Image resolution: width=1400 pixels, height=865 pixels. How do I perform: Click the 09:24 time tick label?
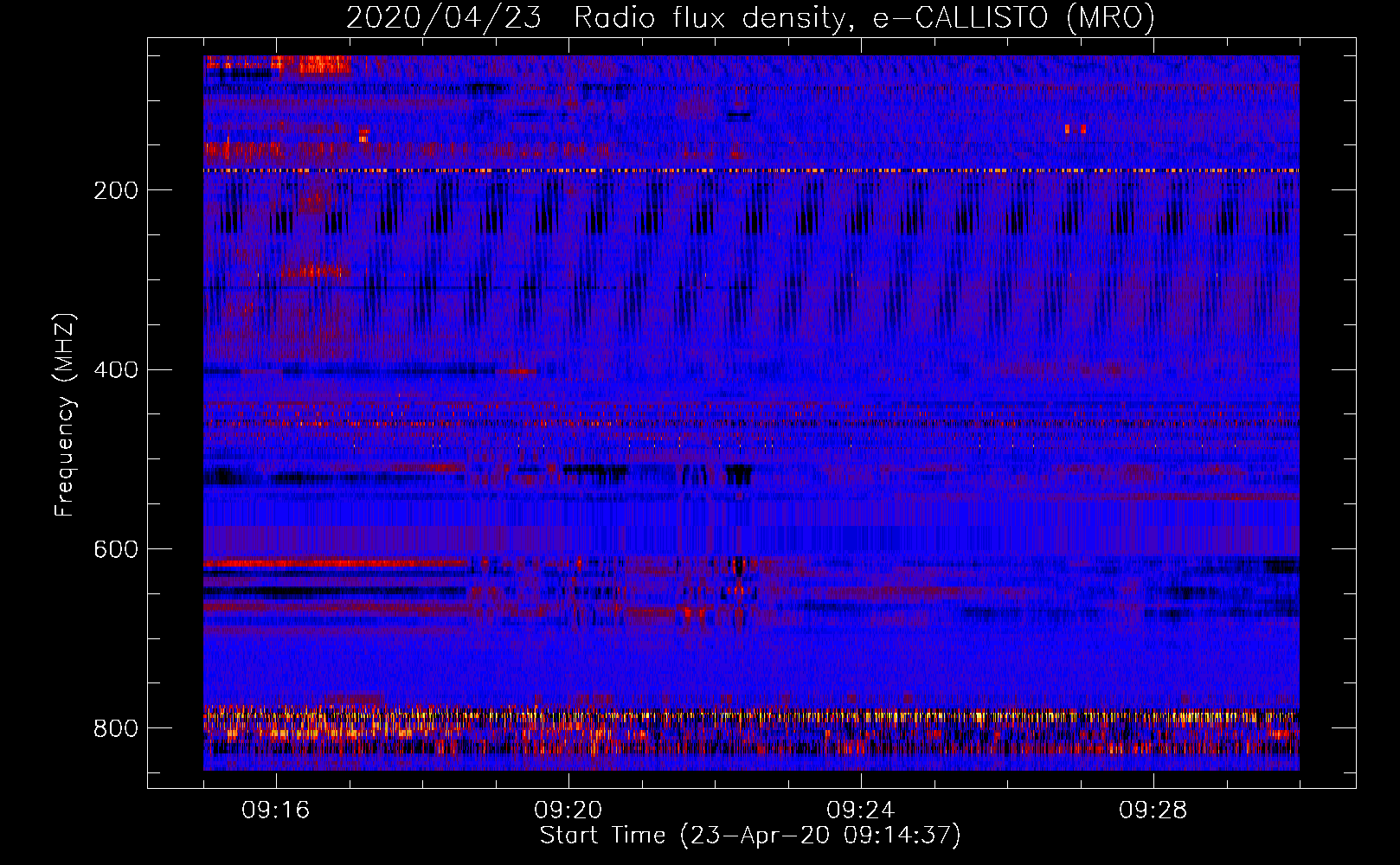coord(861,811)
